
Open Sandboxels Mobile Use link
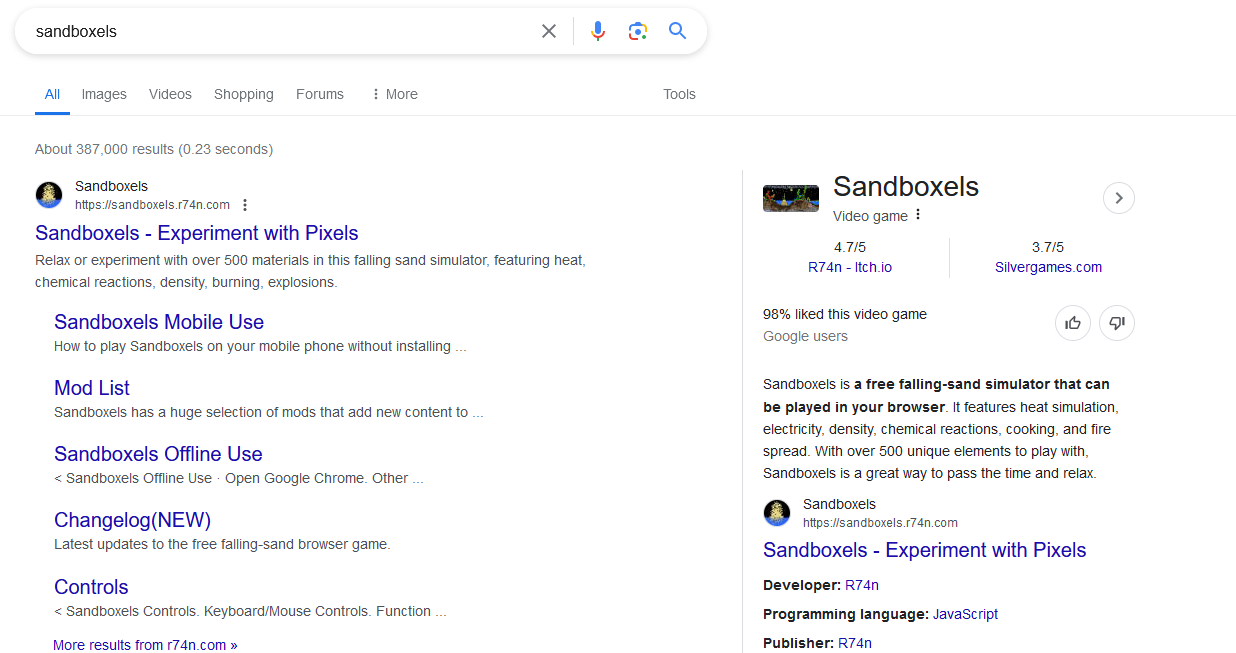(159, 322)
